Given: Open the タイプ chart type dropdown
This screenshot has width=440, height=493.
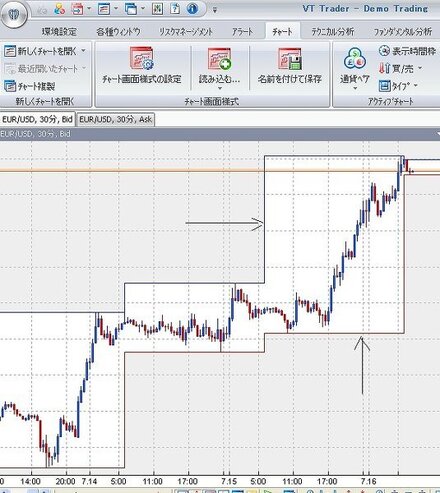Looking at the screenshot, I should 416,86.
